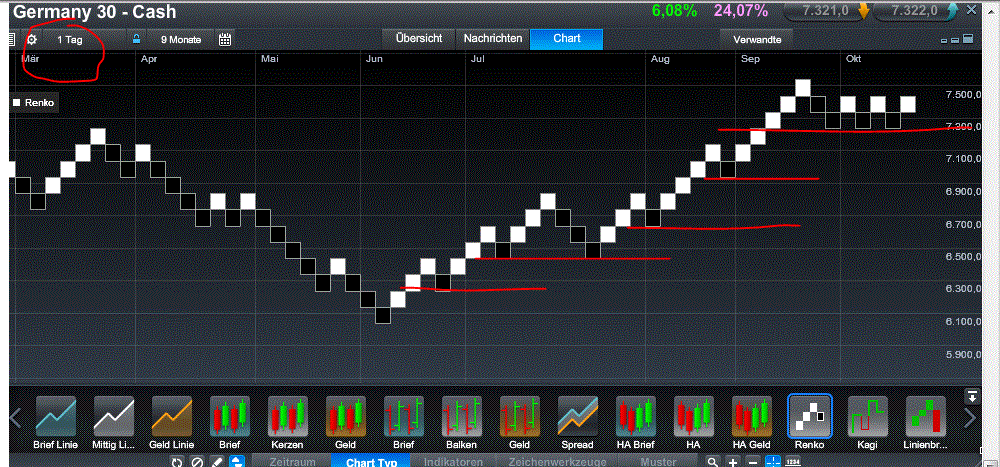The image size is (1000, 467).
Task: Click the 7.500,0 price axis label
Action: coord(963,94)
